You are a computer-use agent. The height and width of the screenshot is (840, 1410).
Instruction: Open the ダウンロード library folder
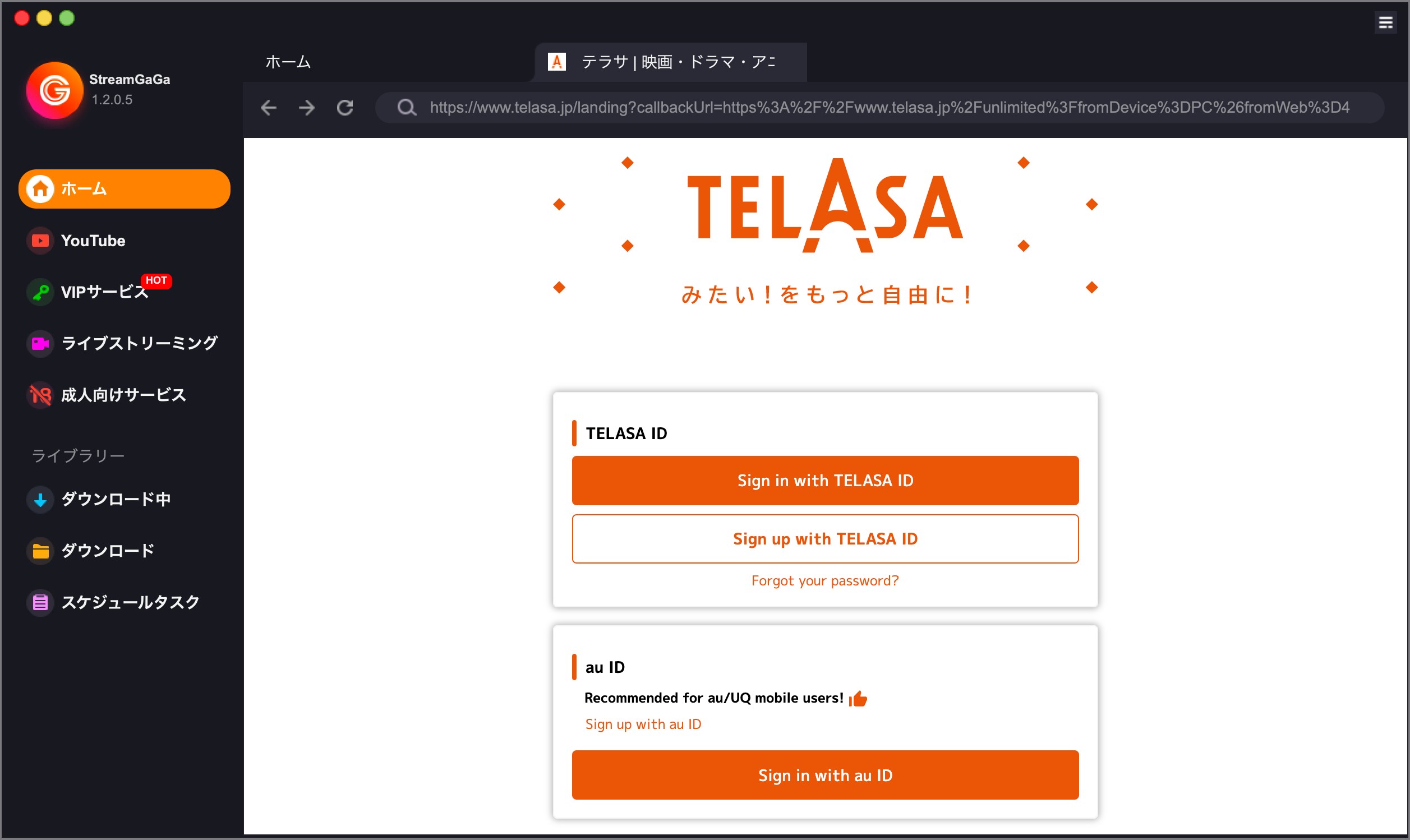tap(107, 550)
